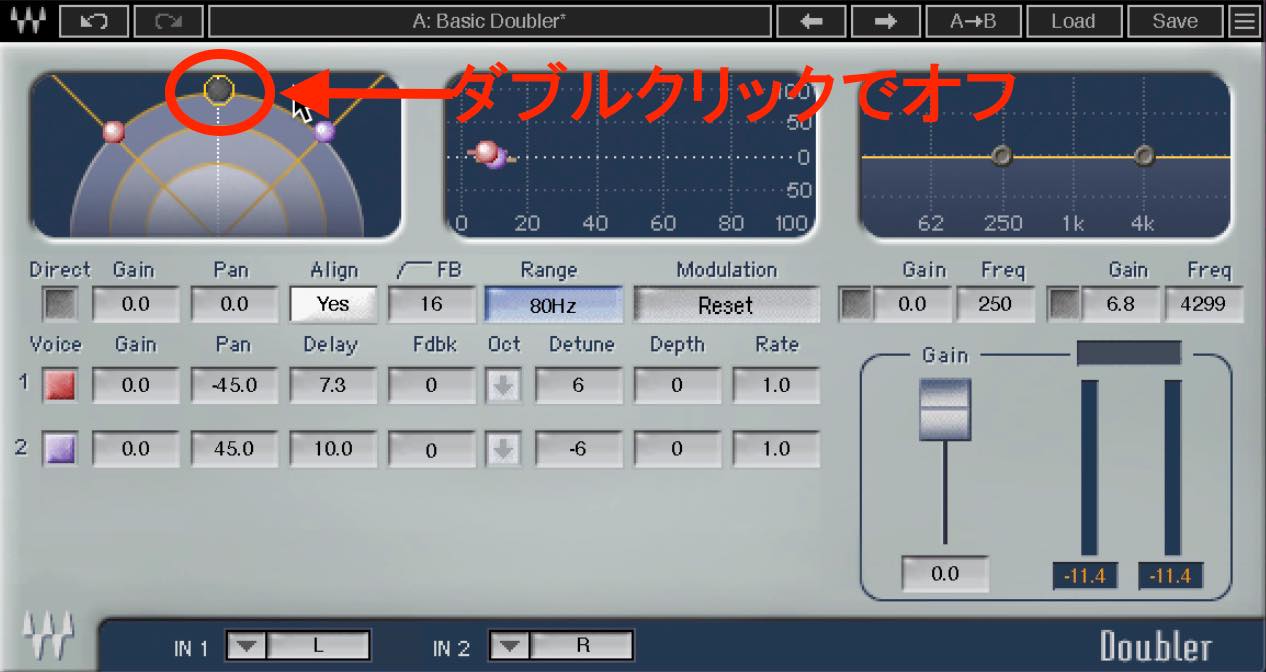Click the Load button

click(x=1073, y=20)
